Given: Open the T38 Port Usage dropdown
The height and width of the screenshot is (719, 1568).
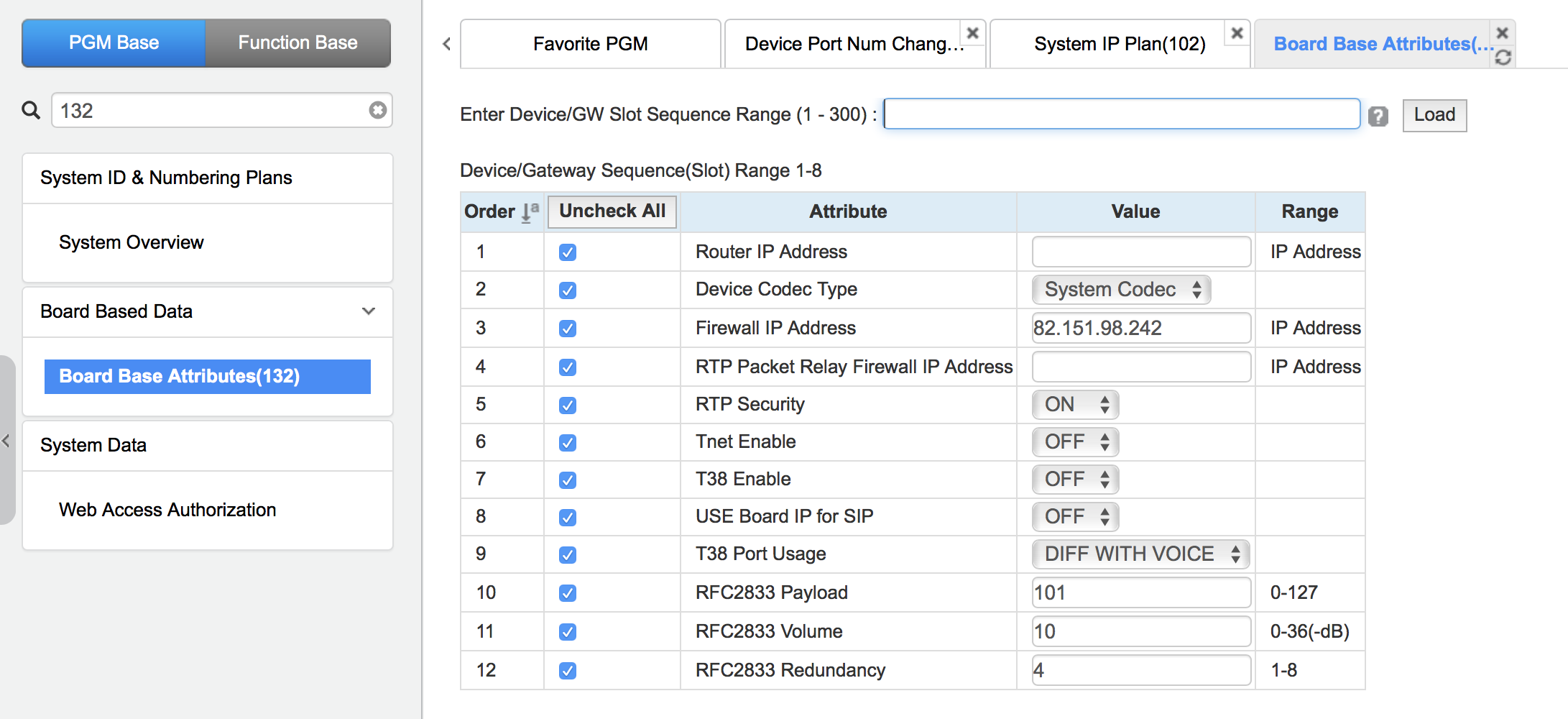Looking at the screenshot, I should [1140, 554].
